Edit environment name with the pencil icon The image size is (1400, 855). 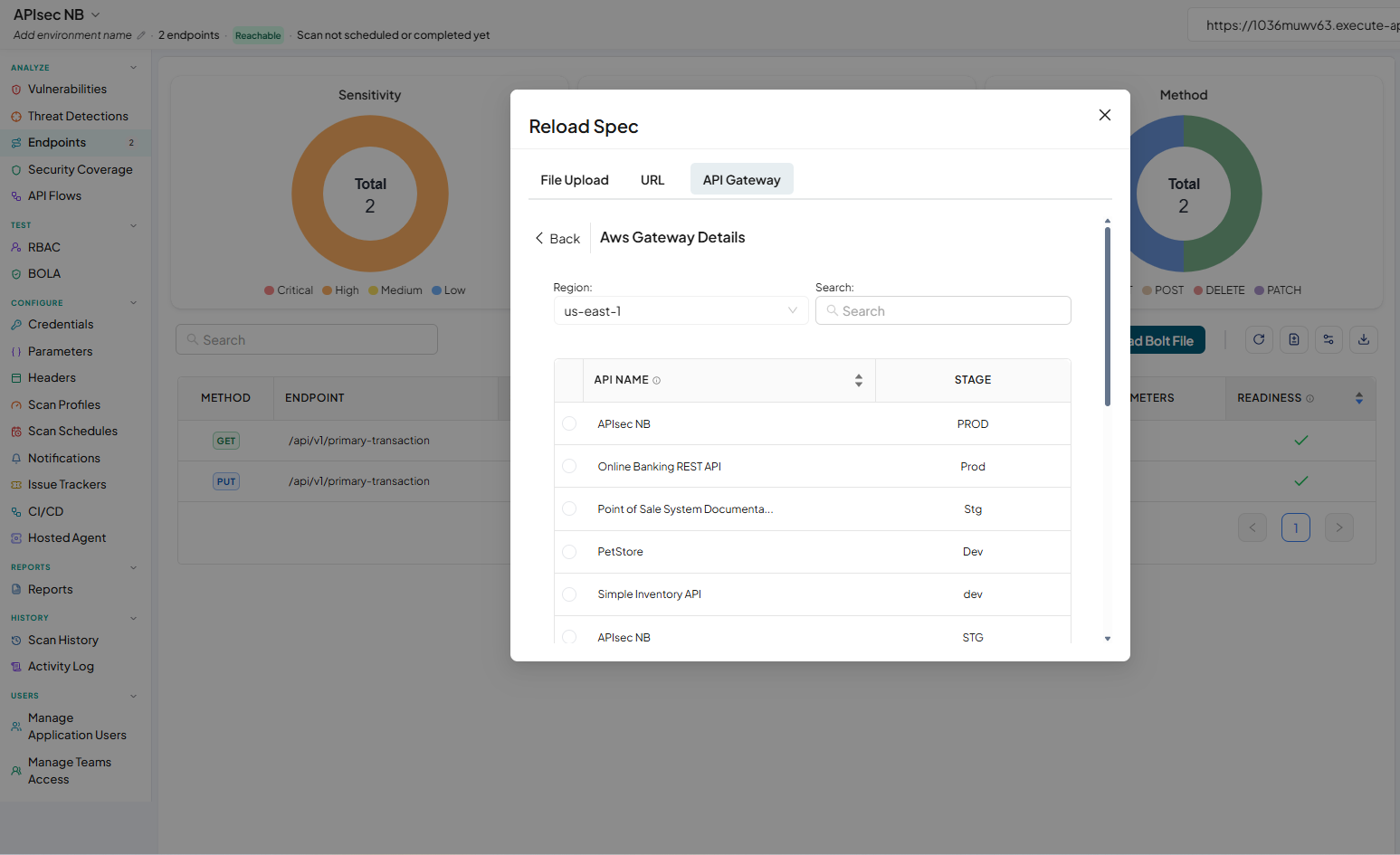coord(140,35)
